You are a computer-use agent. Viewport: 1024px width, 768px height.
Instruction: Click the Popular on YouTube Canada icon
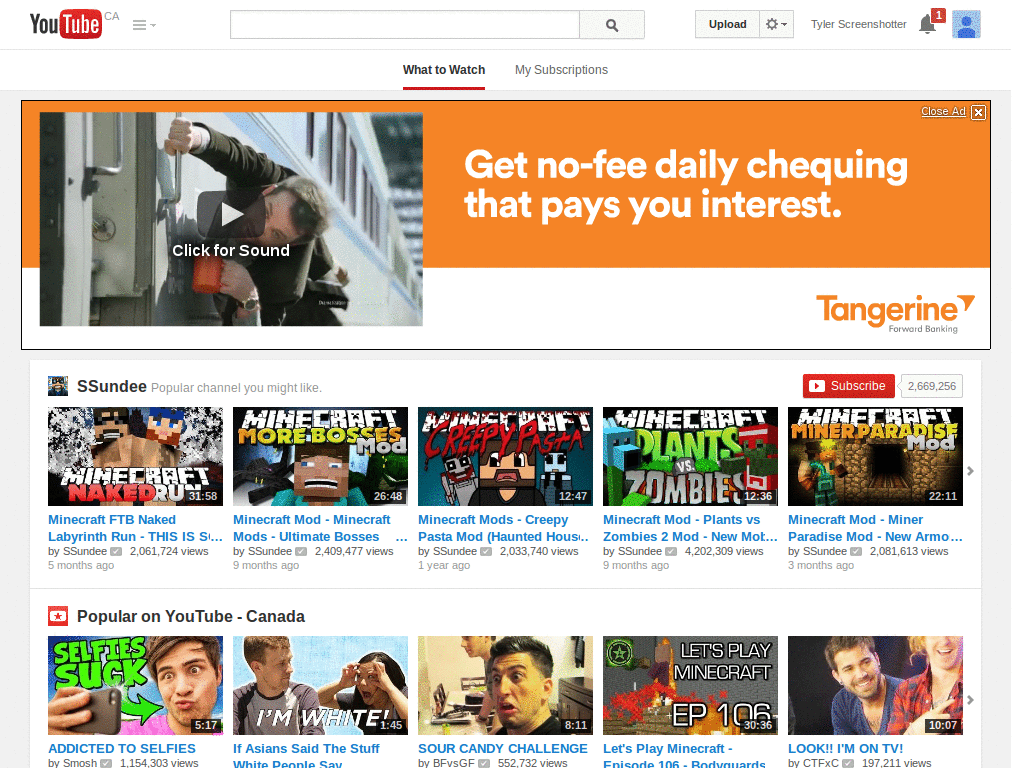coord(58,616)
